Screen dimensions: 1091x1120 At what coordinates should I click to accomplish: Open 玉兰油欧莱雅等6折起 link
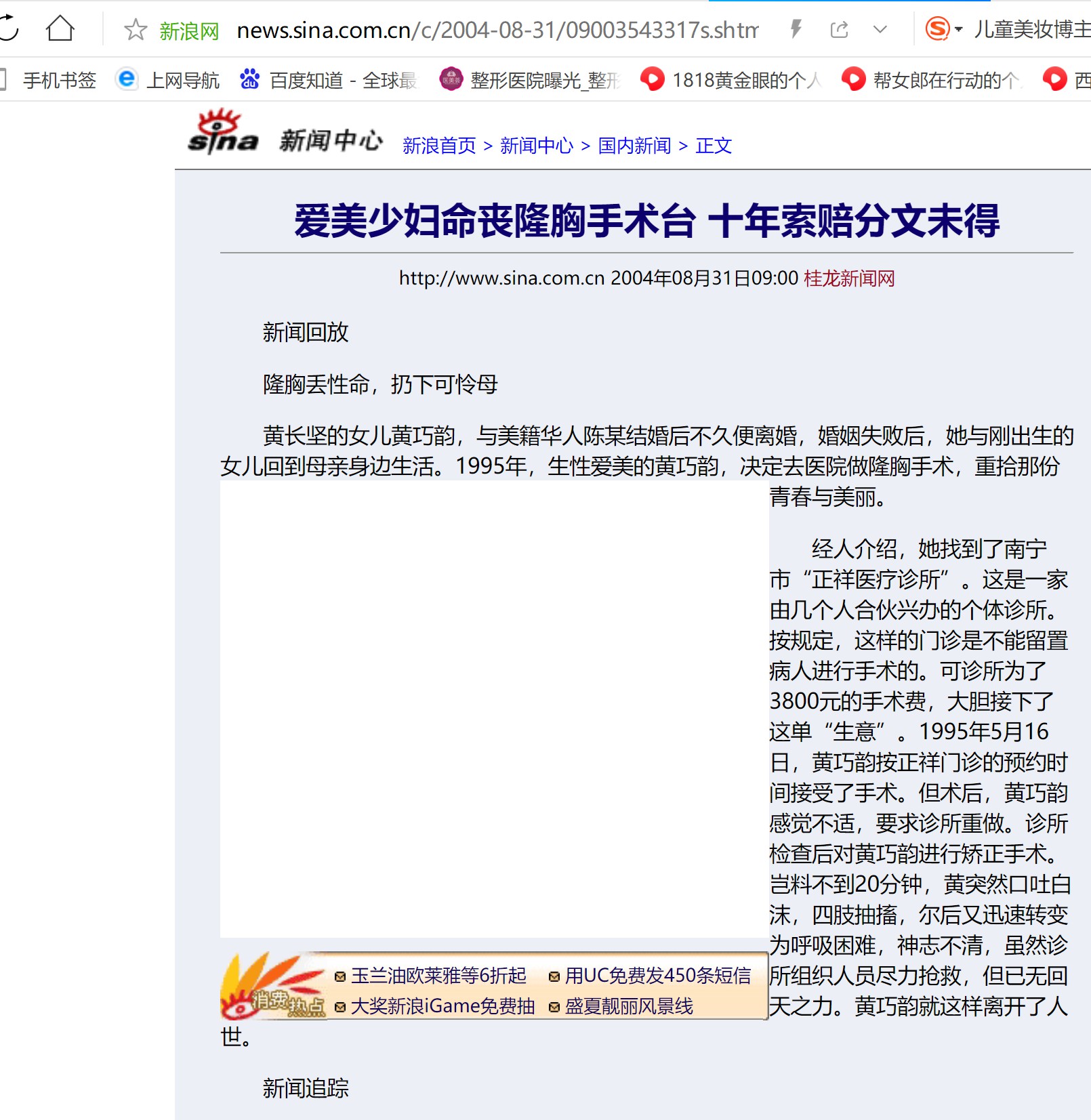[438, 975]
